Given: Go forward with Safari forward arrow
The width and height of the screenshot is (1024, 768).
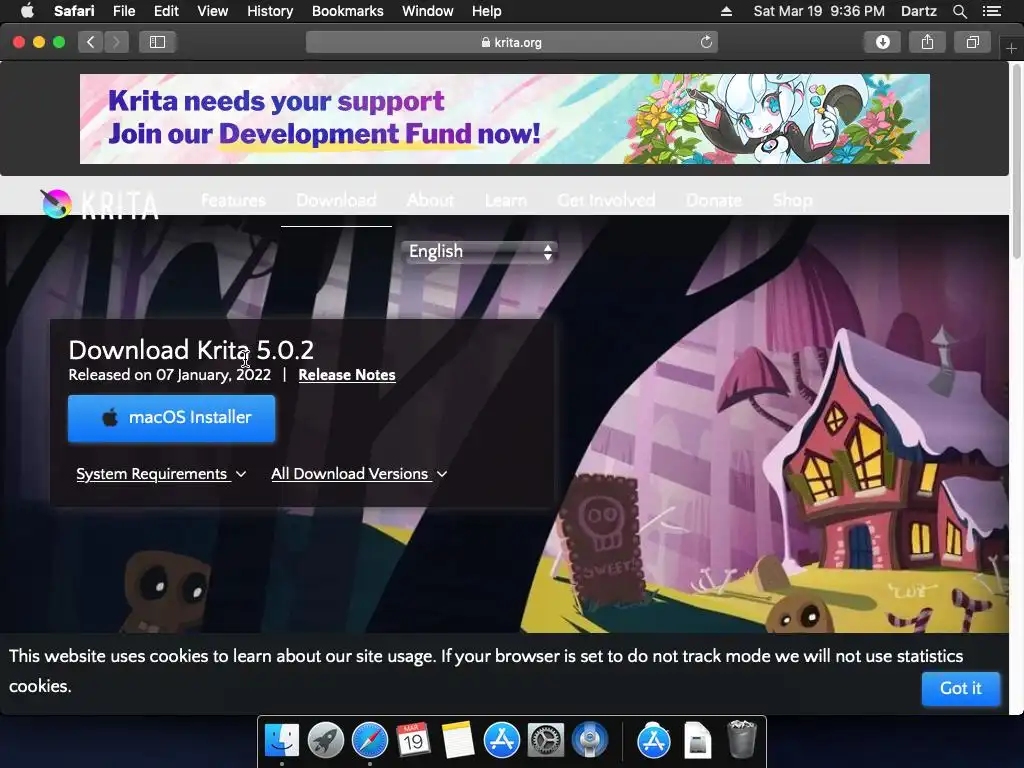Looking at the screenshot, I should pyautogui.click(x=116, y=42).
